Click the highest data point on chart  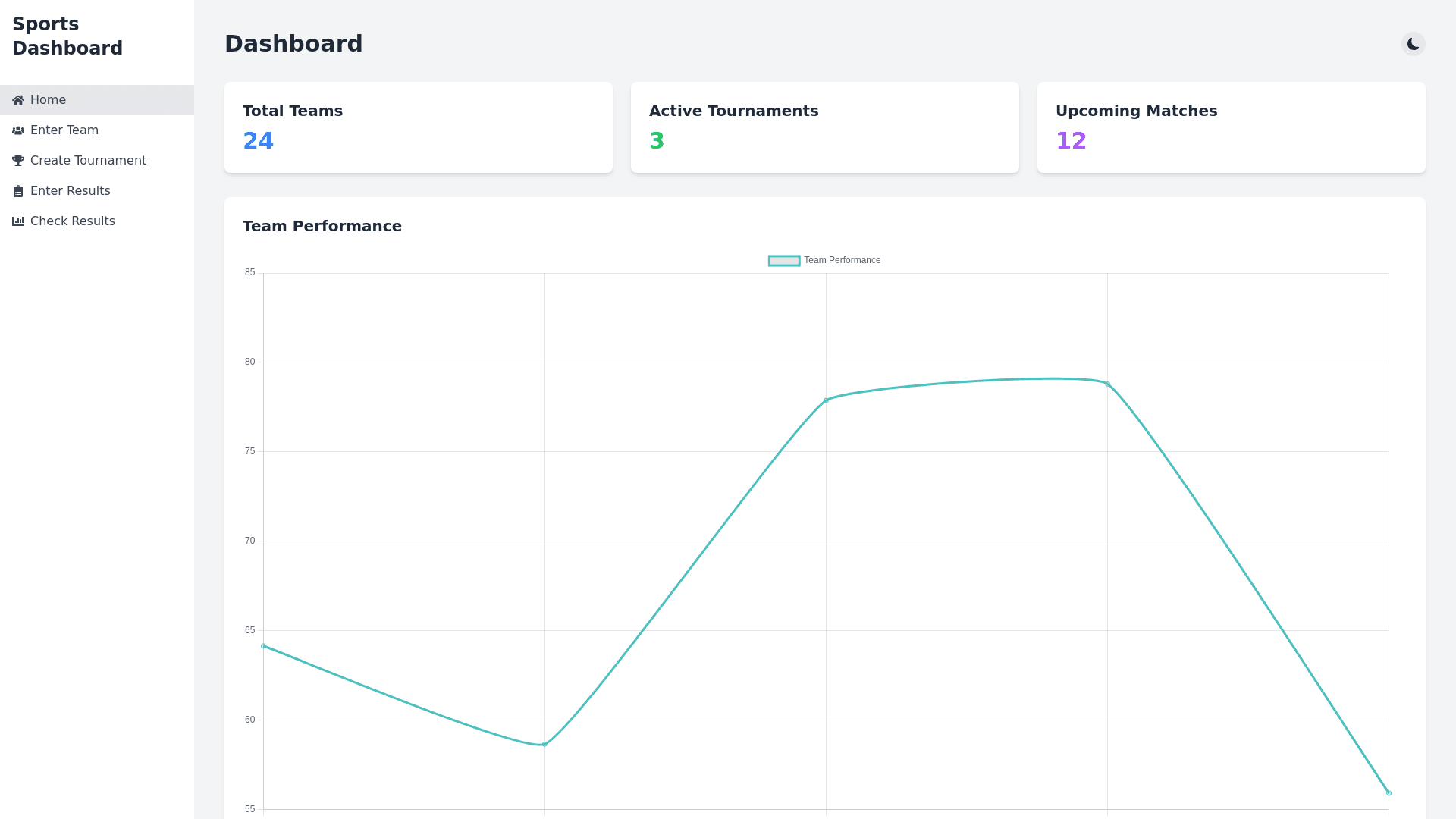click(x=1107, y=384)
